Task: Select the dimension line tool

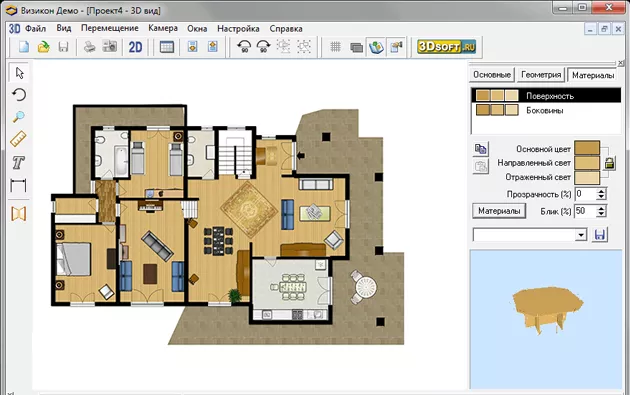Action: pyautogui.click(x=18, y=186)
